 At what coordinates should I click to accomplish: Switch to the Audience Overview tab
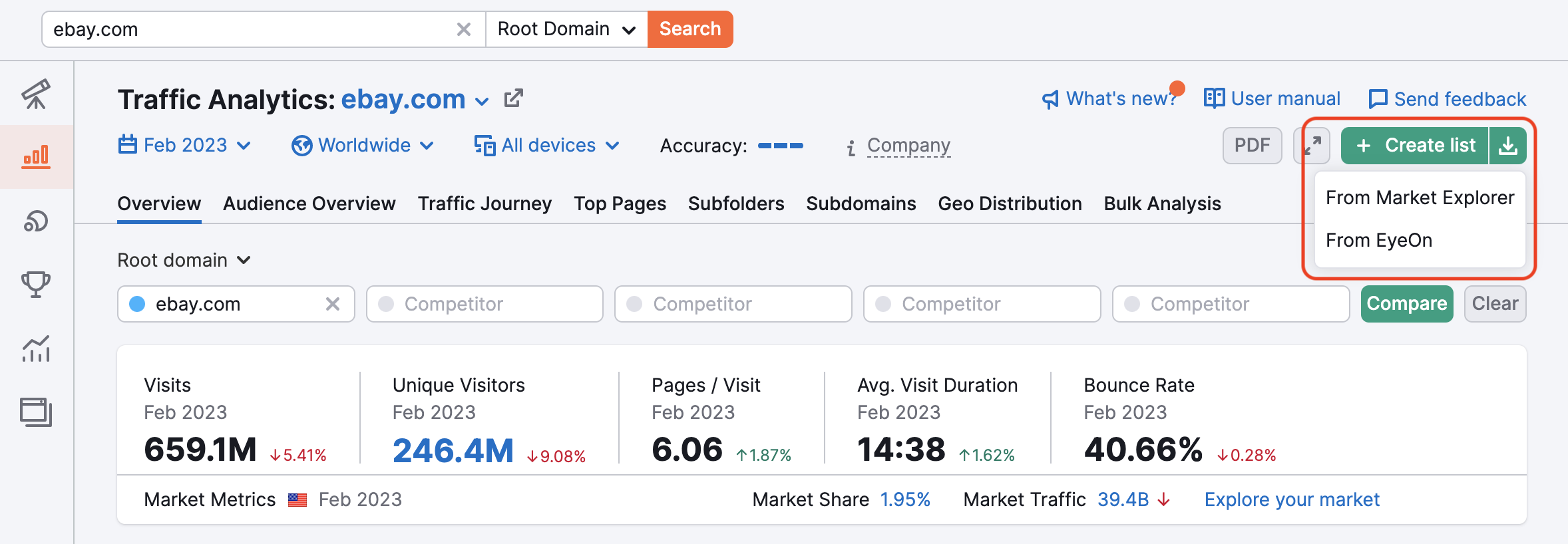pos(309,204)
